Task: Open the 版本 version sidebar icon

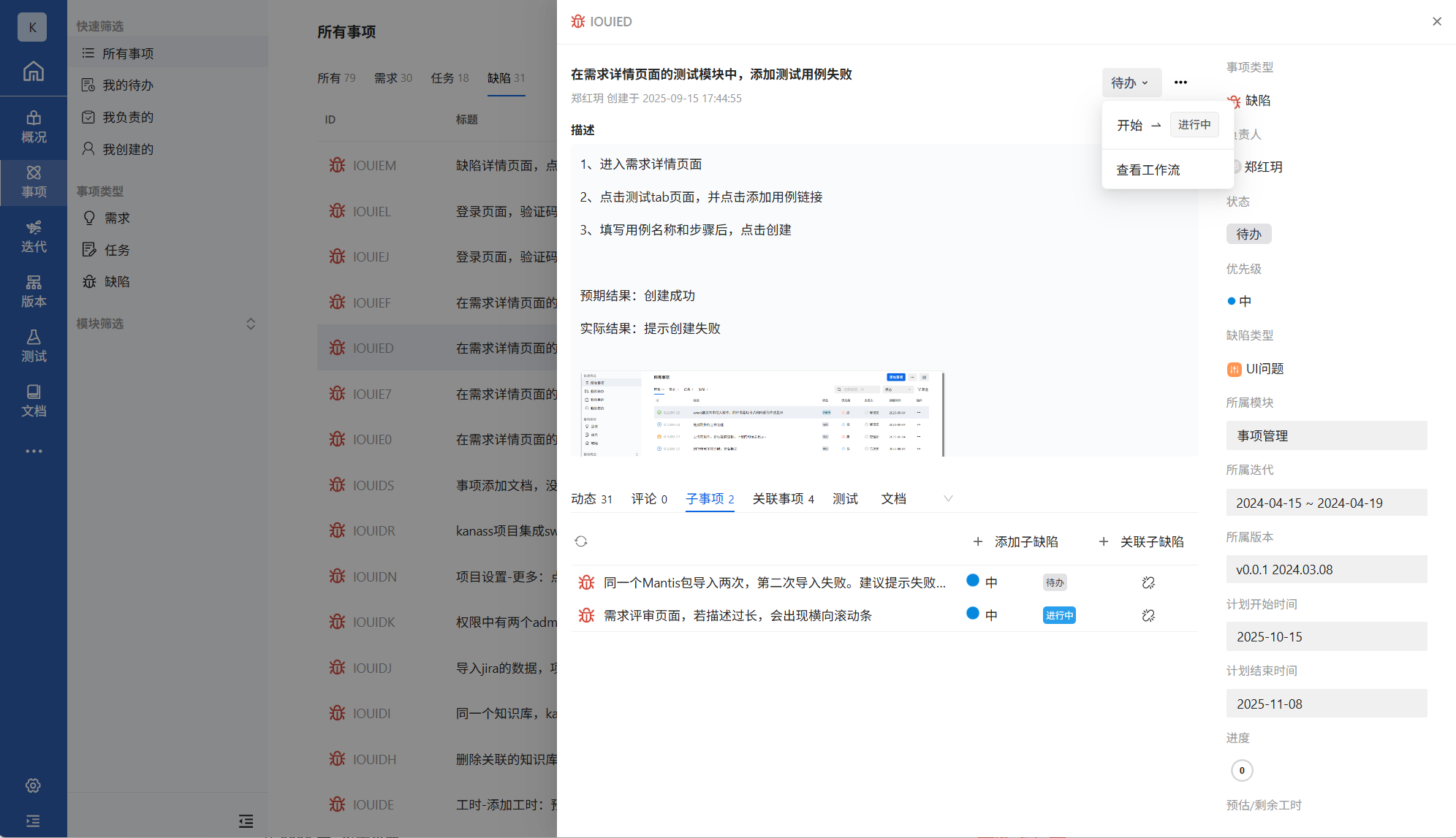Action: click(33, 291)
